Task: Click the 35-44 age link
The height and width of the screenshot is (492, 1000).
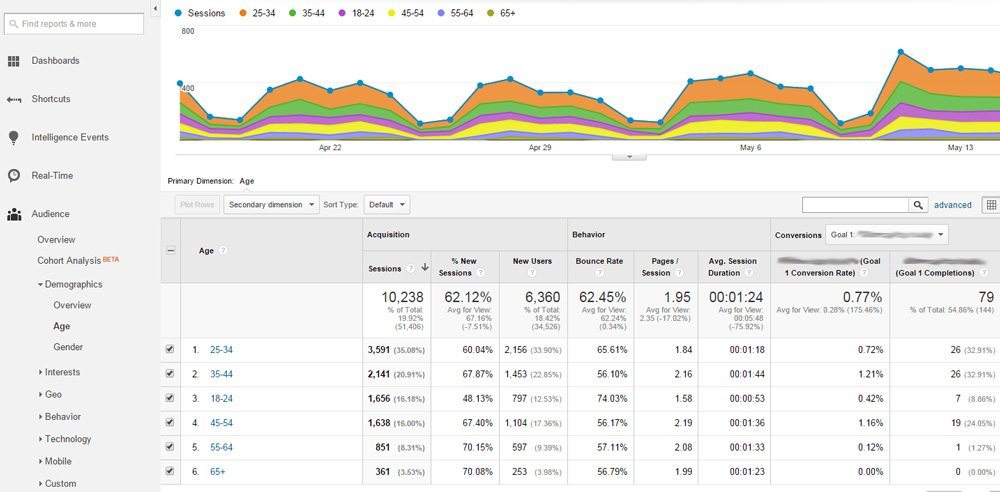Action: click(x=221, y=374)
